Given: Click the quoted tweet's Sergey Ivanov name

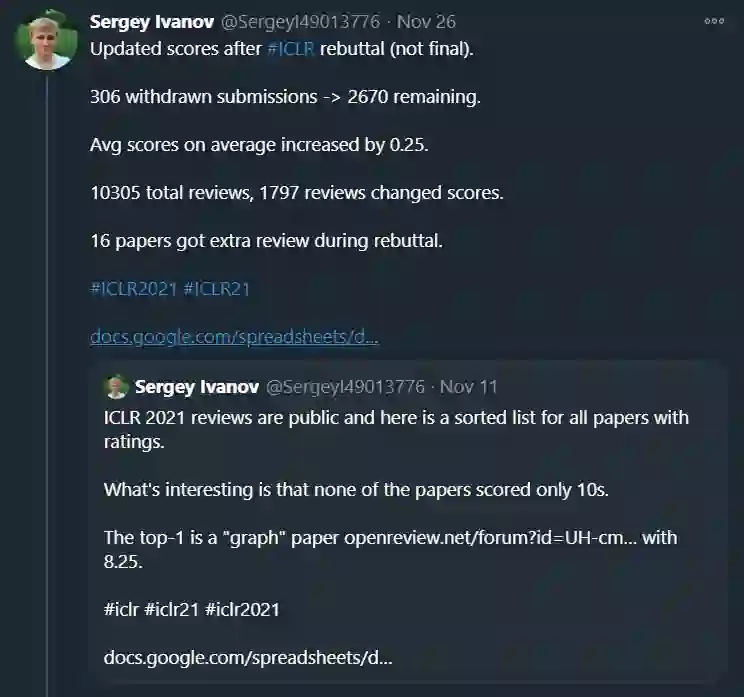Looking at the screenshot, I should click(x=194, y=387).
